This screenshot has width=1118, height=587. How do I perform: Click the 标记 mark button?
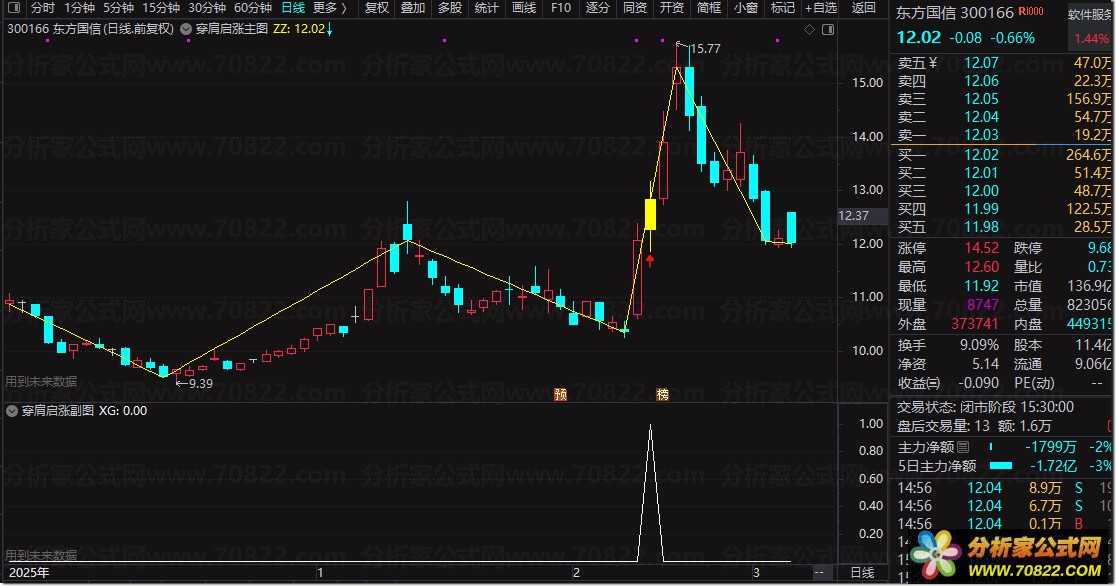[783, 8]
